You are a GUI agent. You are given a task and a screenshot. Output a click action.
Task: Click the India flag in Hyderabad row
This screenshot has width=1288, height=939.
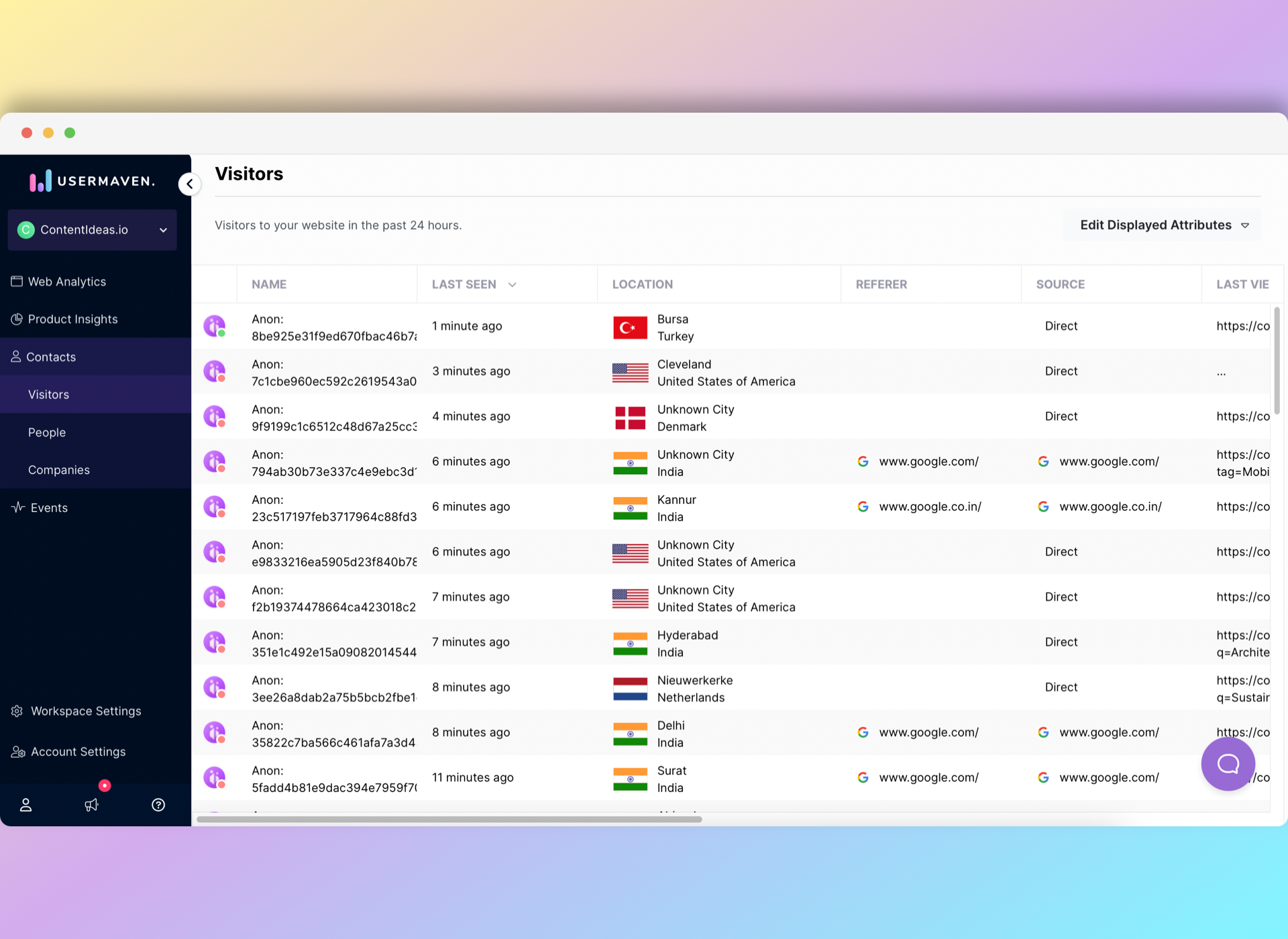pyautogui.click(x=631, y=644)
